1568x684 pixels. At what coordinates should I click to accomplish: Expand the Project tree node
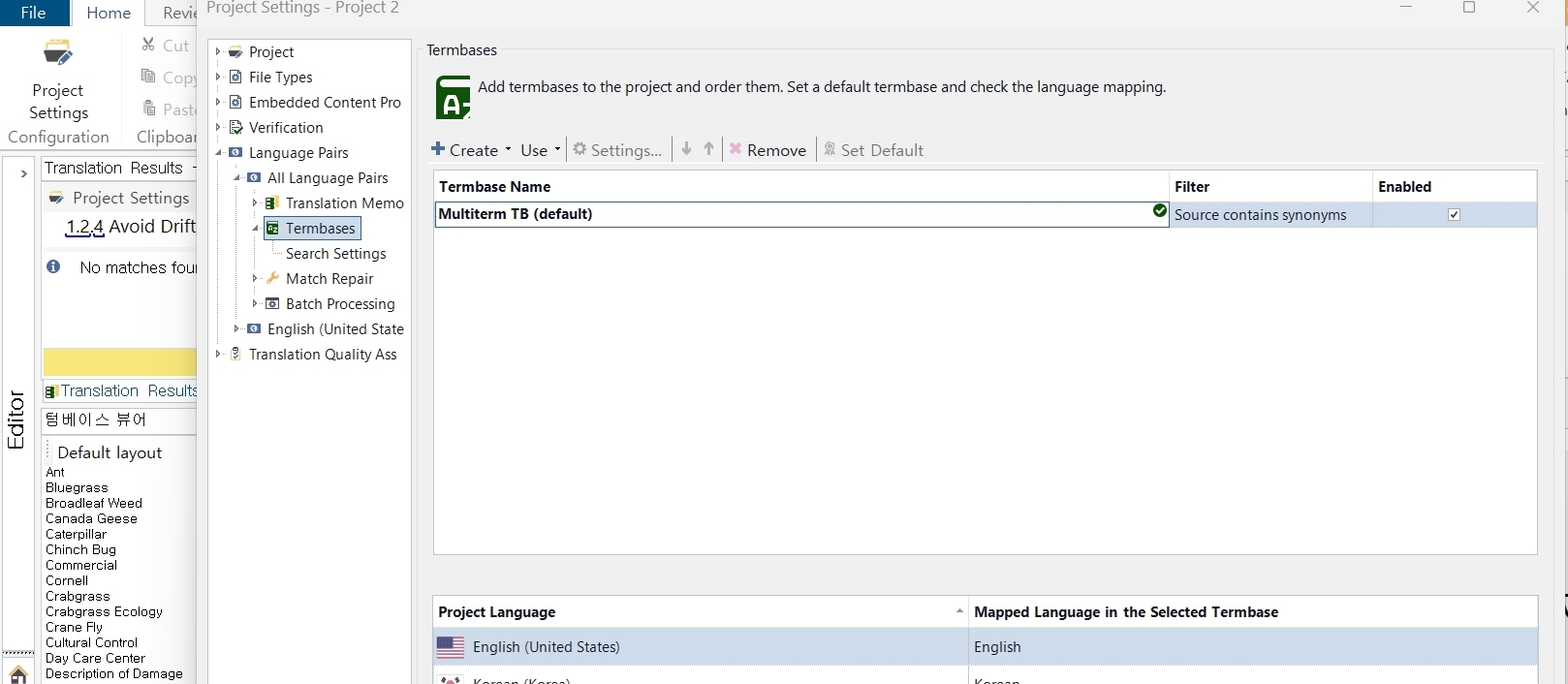pyautogui.click(x=218, y=52)
